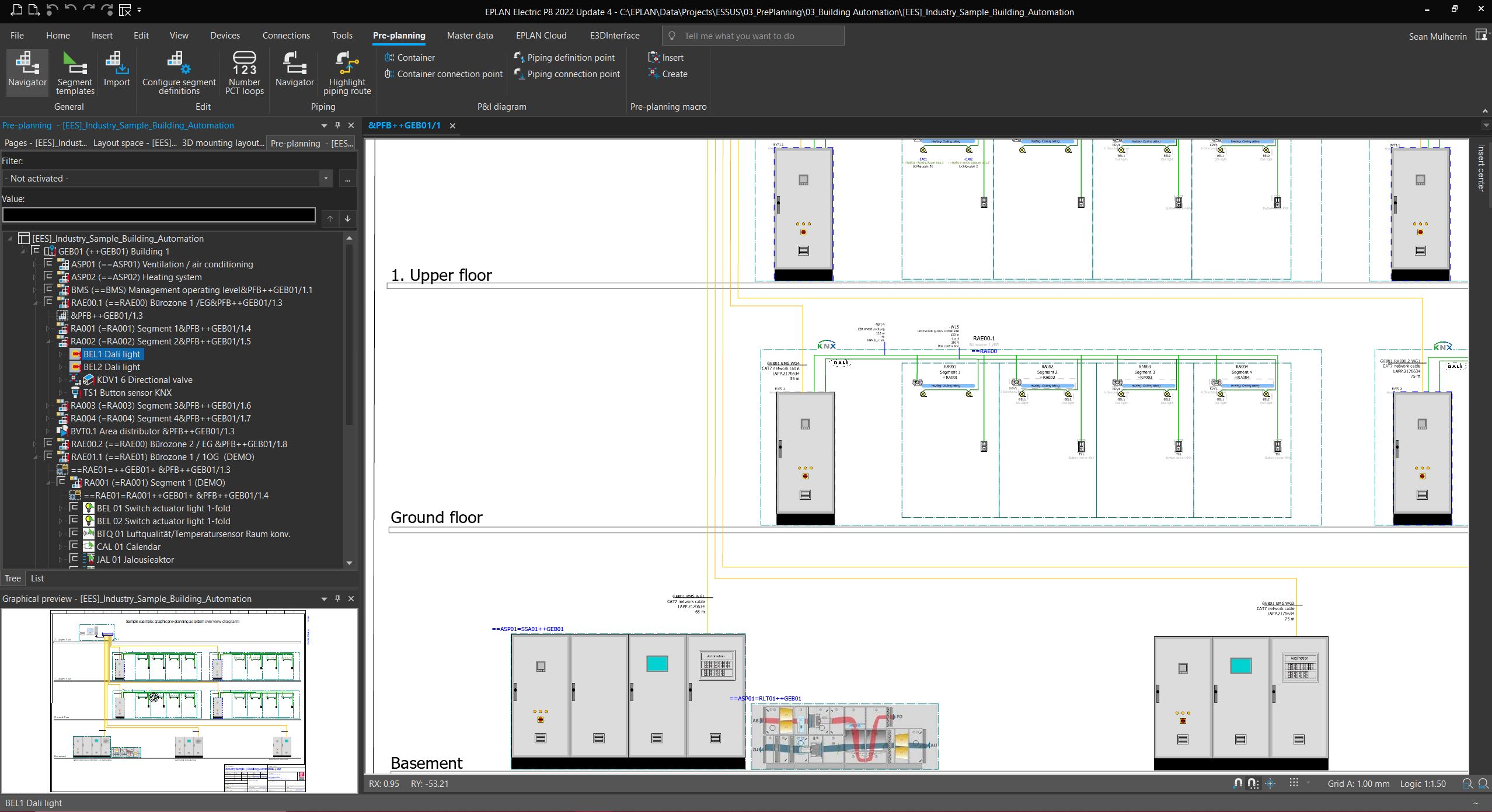Switch to List view tab
The image size is (1492, 812).
click(37, 578)
